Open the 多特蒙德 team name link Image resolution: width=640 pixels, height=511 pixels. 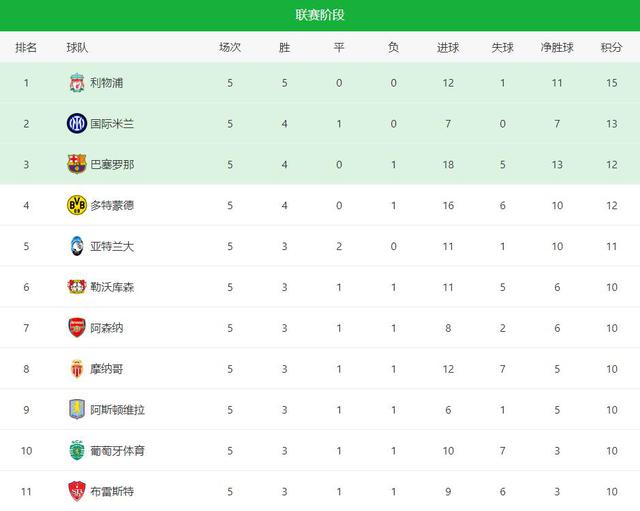[112, 205]
